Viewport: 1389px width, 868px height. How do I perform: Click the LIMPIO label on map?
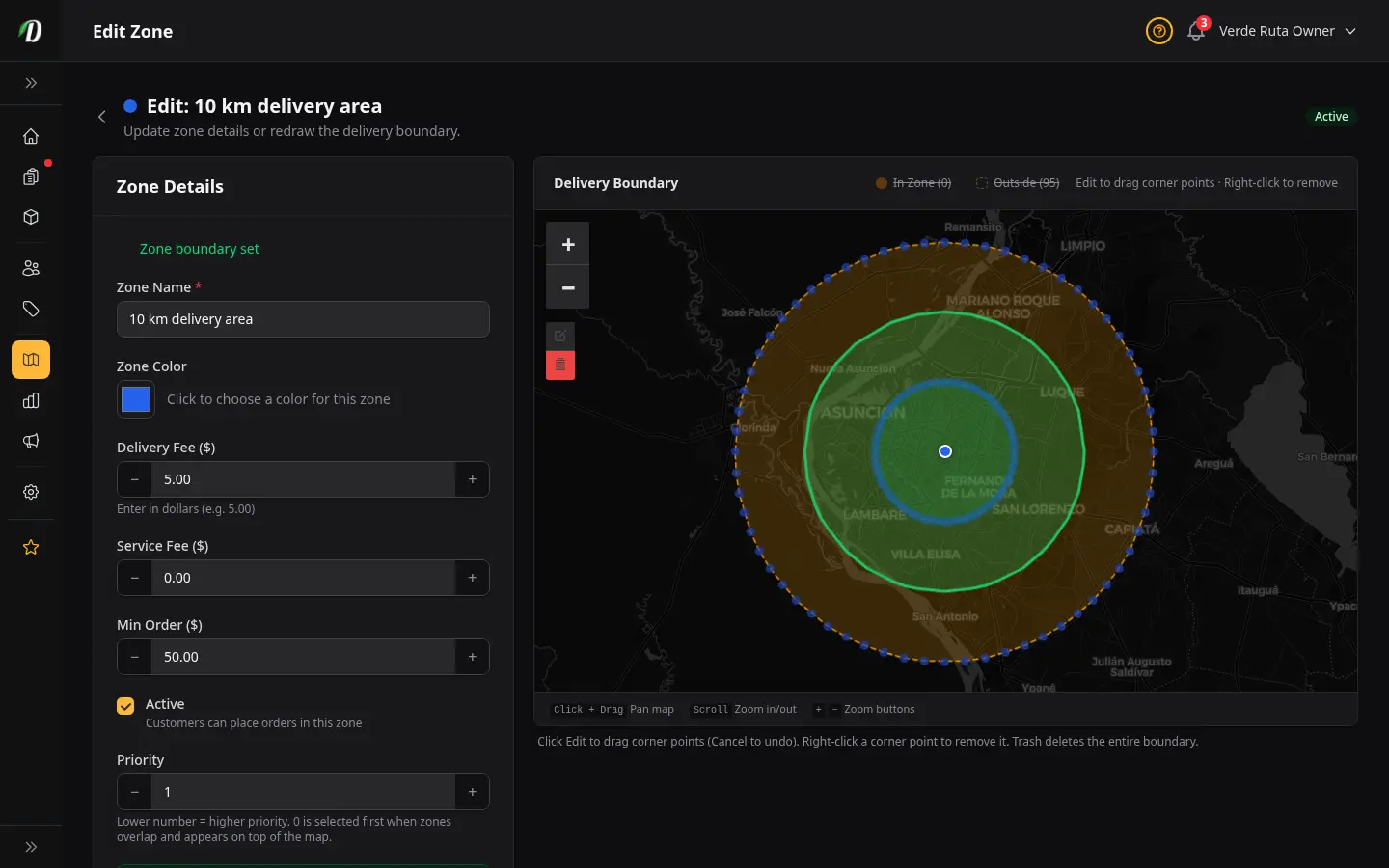[x=1083, y=246]
